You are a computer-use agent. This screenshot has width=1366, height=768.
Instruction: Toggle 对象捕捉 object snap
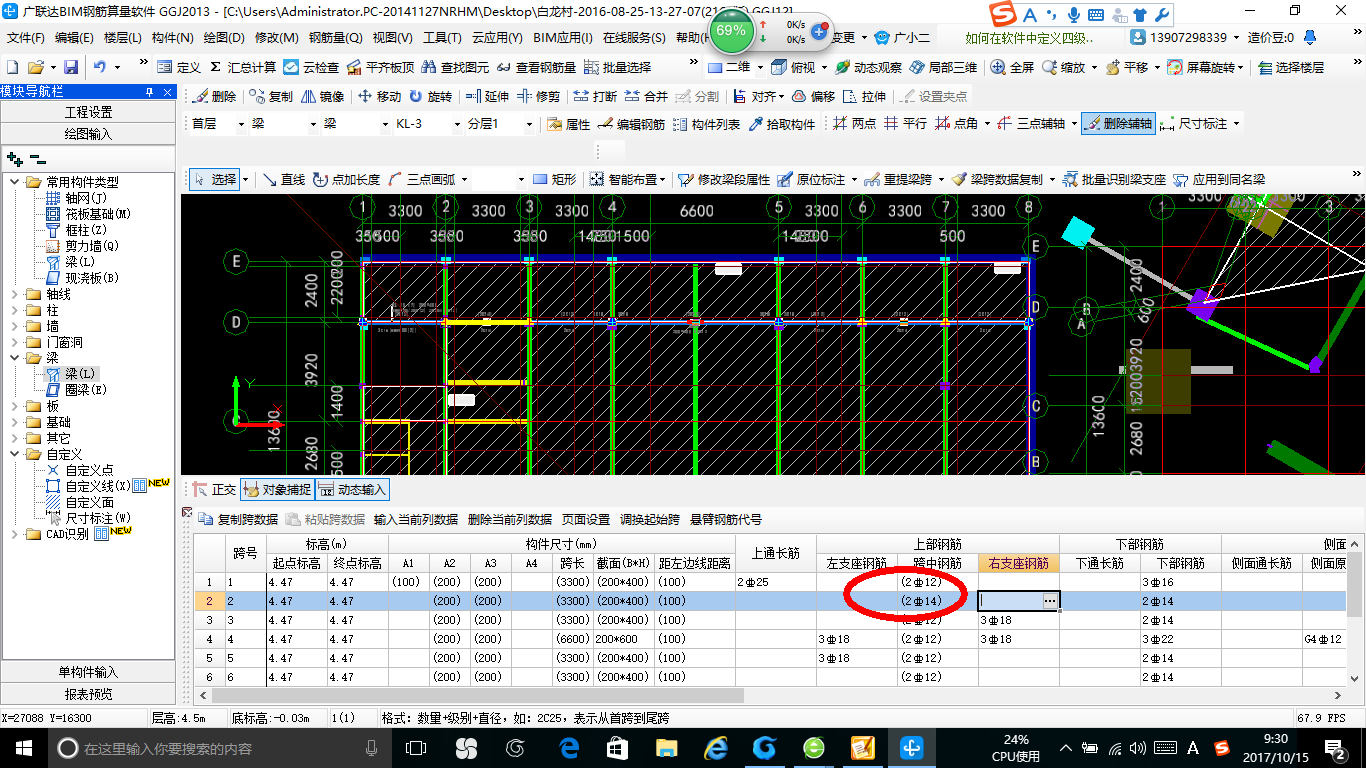click(x=277, y=490)
